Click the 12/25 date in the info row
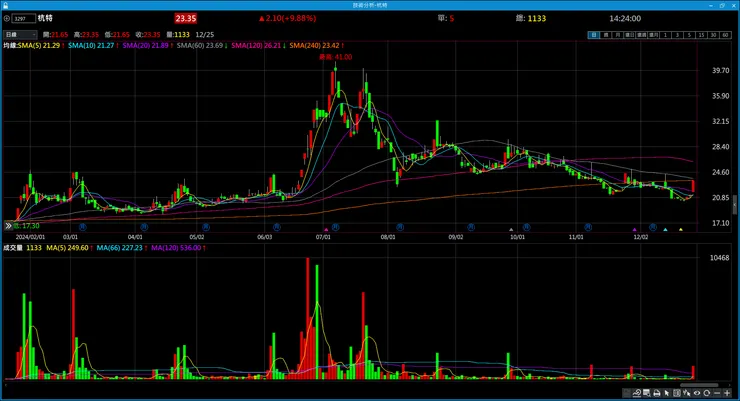The image size is (740, 401). 204,34
